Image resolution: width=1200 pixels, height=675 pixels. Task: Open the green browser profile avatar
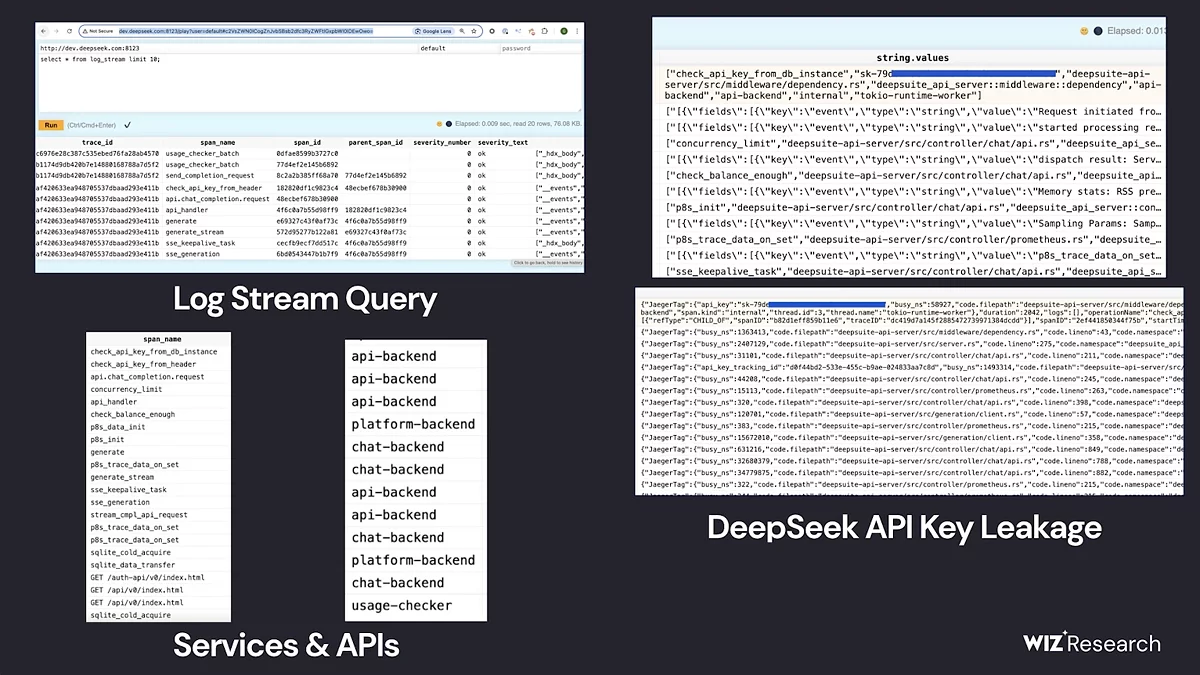tap(563, 32)
